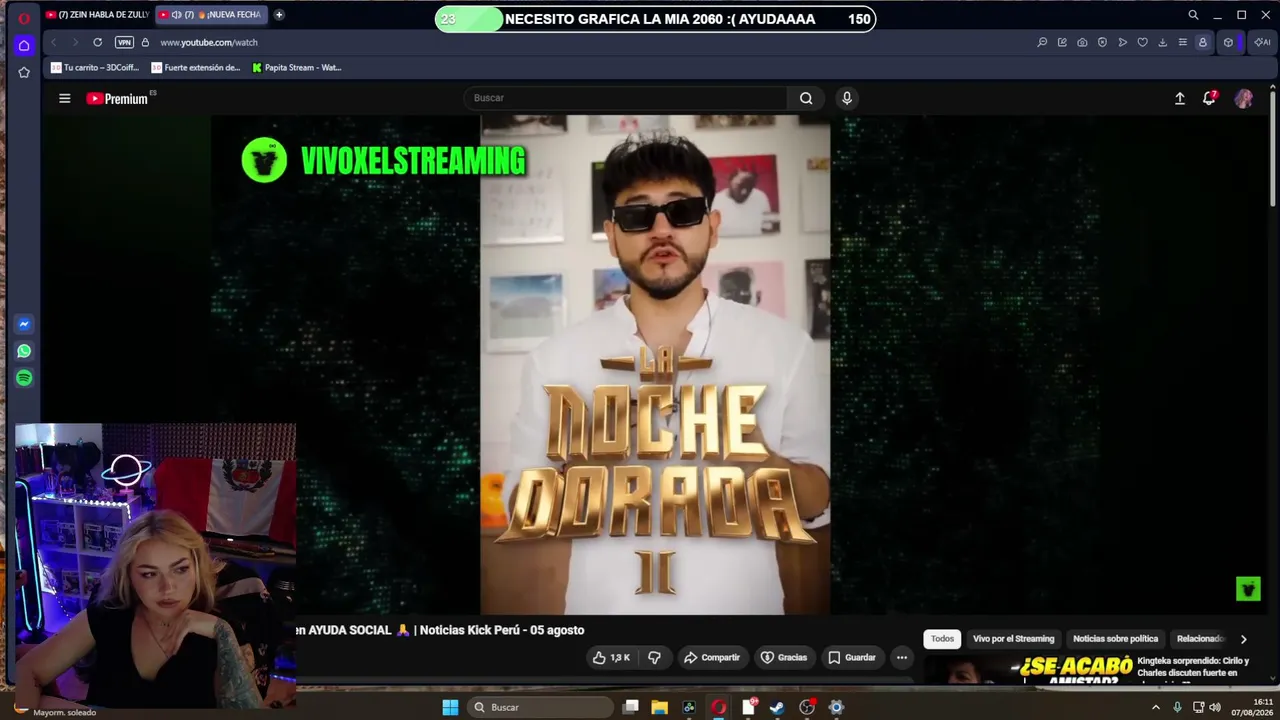1280x720 pixels.
Task: View site security lock info
Action: coord(145,42)
